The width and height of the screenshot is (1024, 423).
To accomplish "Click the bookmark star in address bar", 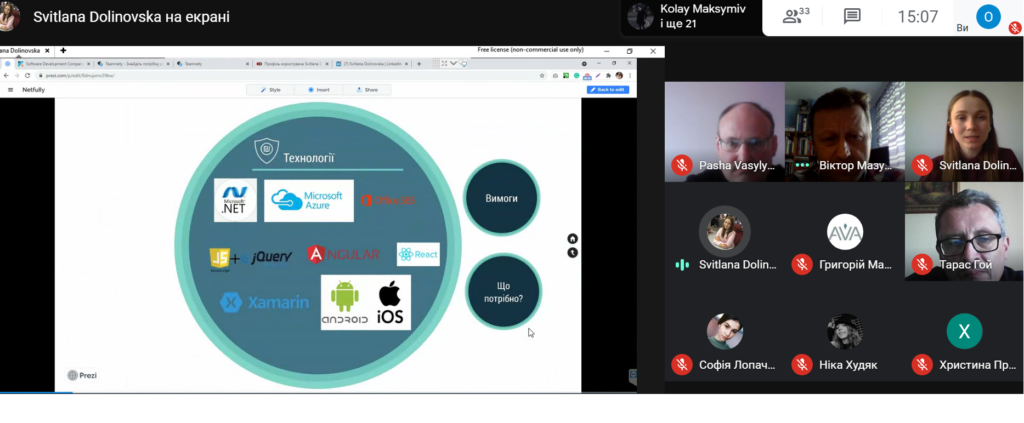I will point(542,76).
